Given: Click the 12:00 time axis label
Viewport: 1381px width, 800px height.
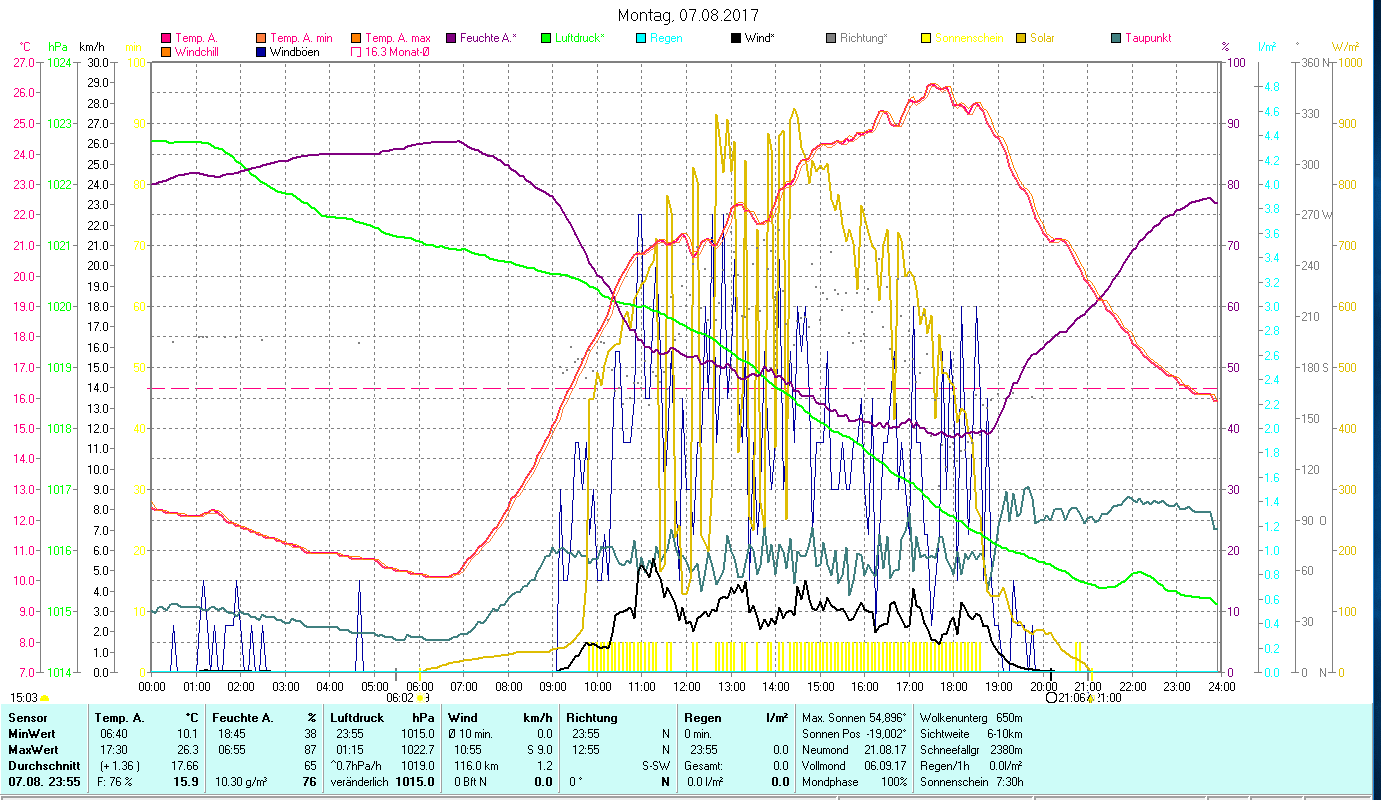Looking at the screenshot, I should tap(687, 686).
